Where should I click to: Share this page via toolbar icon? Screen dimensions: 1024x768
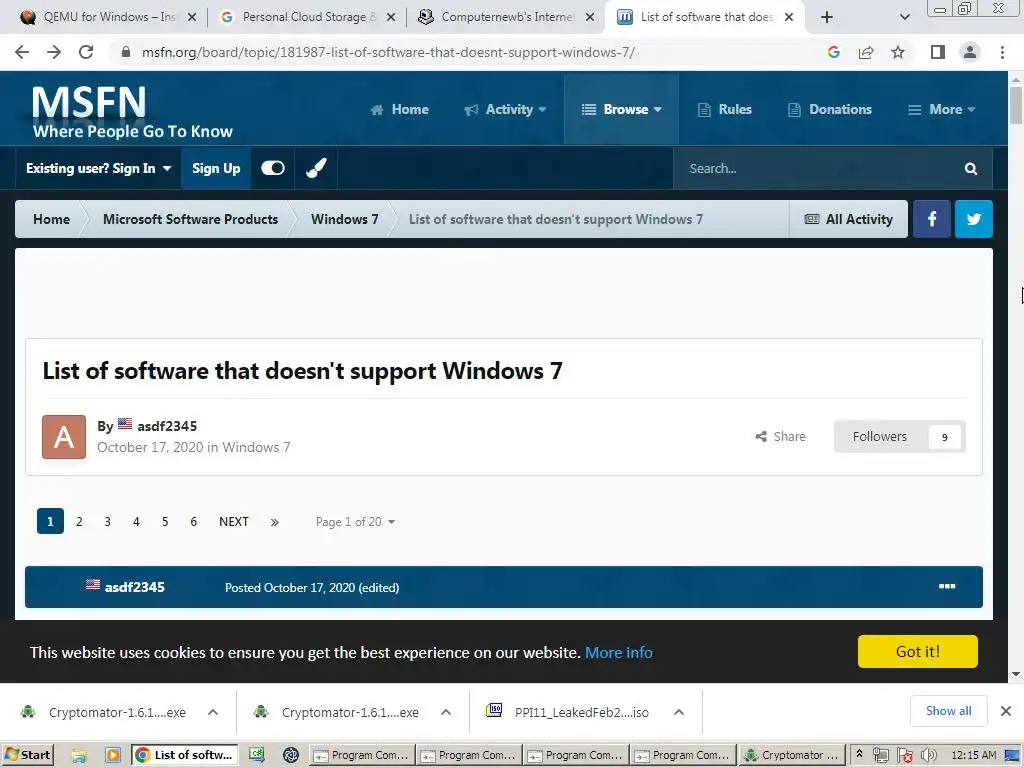point(866,52)
